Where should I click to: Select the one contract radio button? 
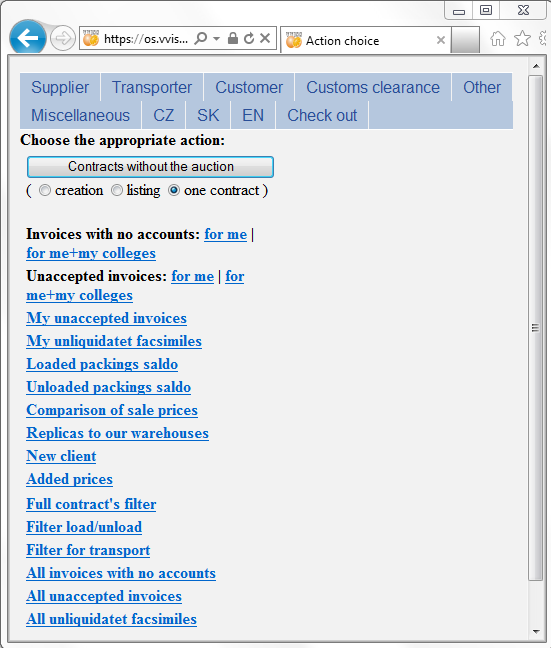pos(174,190)
